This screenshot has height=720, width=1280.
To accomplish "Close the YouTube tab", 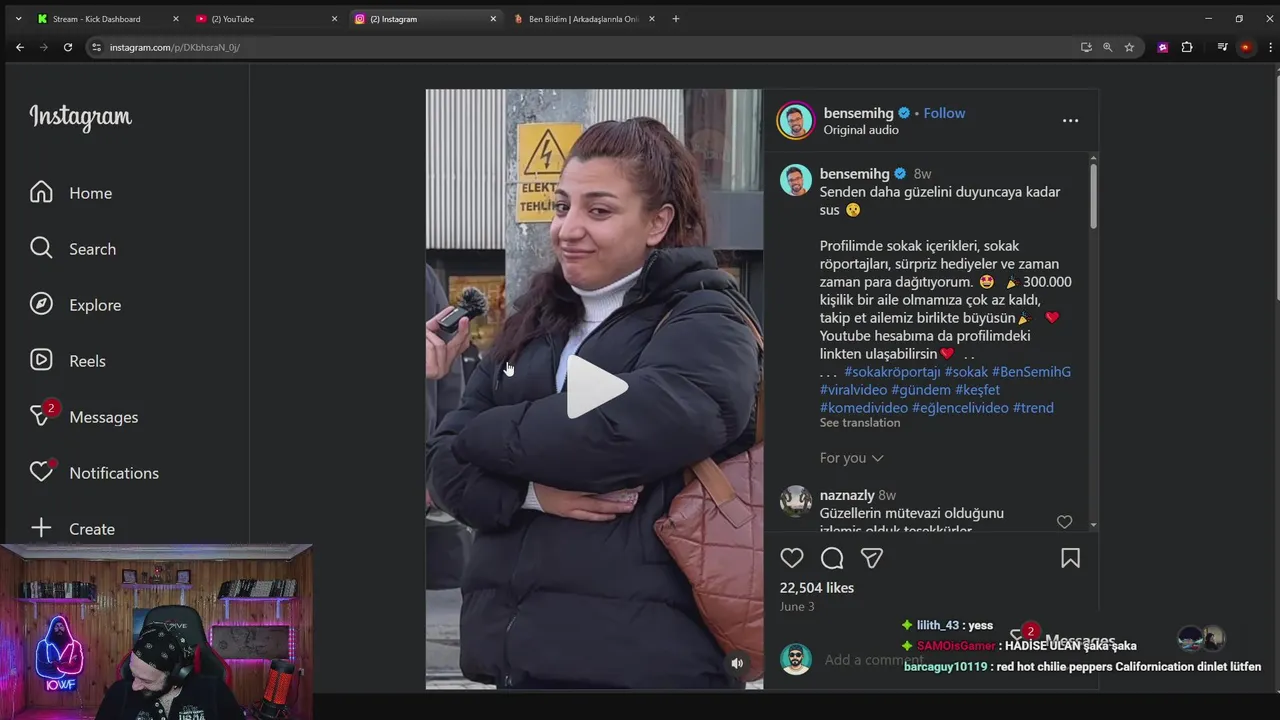I will 334,19.
